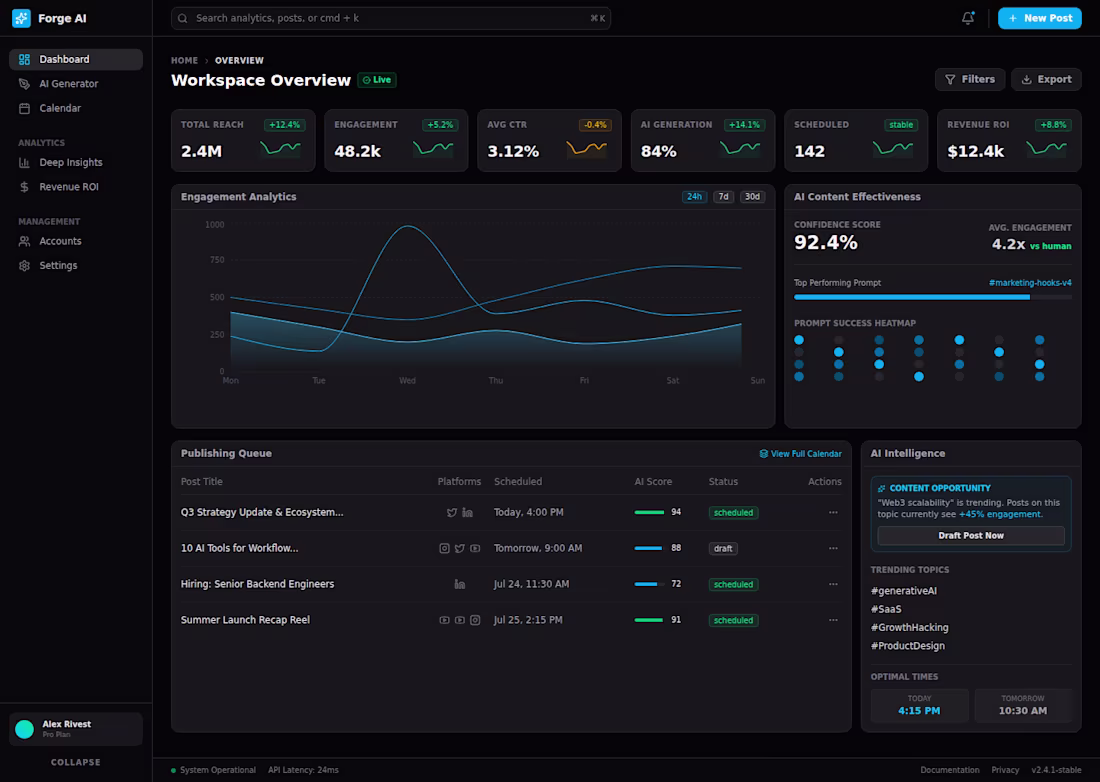Select the 30d time range tab
The height and width of the screenshot is (782, 1100).
[x=751, y=196]
